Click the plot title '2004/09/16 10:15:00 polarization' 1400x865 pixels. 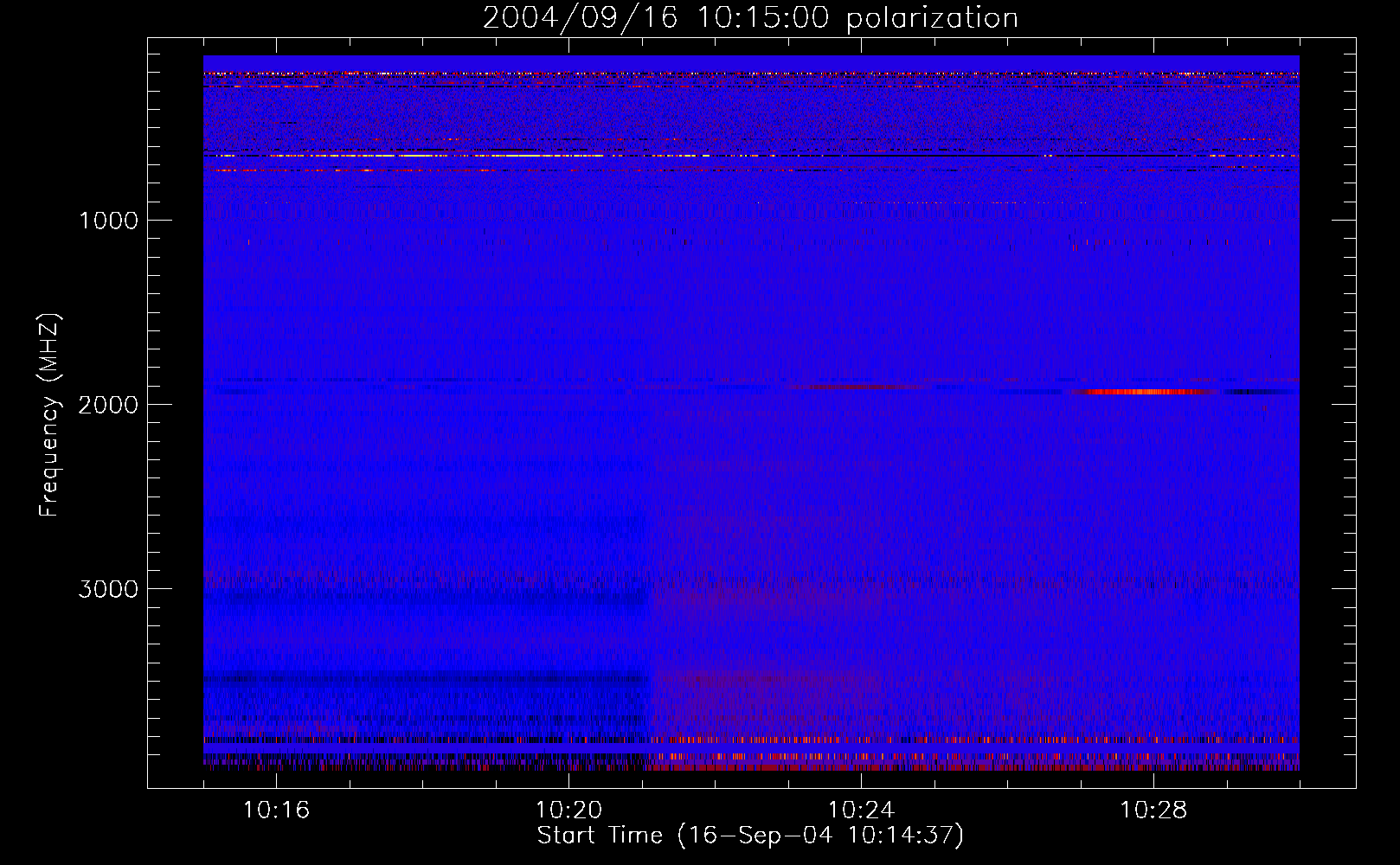pyautogui.click(x=750, y=18)
